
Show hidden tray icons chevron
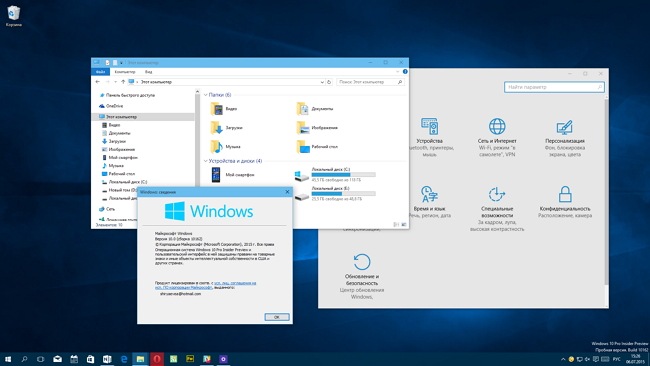[x=563, y=359]
